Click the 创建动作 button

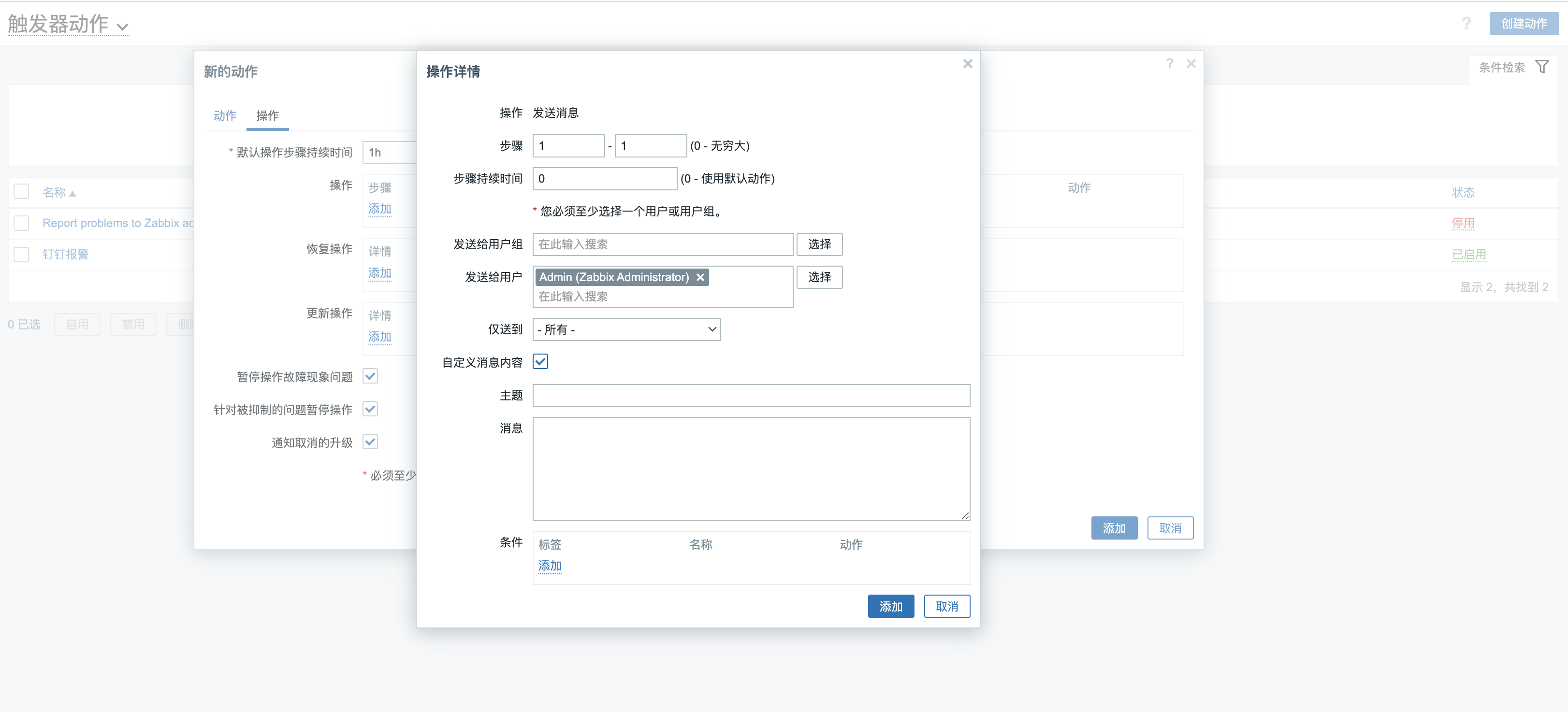click(1524, 23)
